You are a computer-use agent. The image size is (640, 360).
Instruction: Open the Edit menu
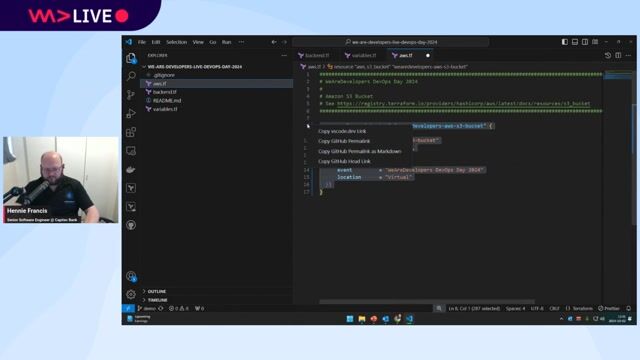coord(156,42)
